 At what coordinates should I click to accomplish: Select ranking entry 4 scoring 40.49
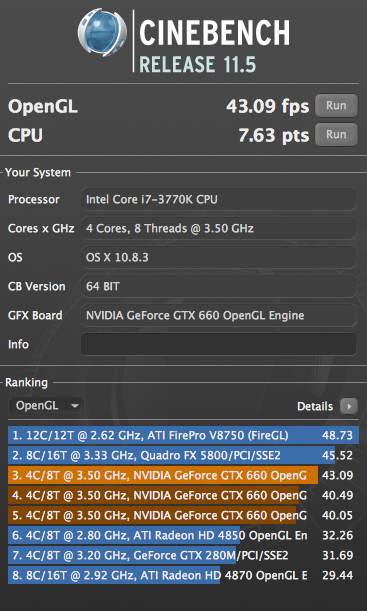[184, 495]
